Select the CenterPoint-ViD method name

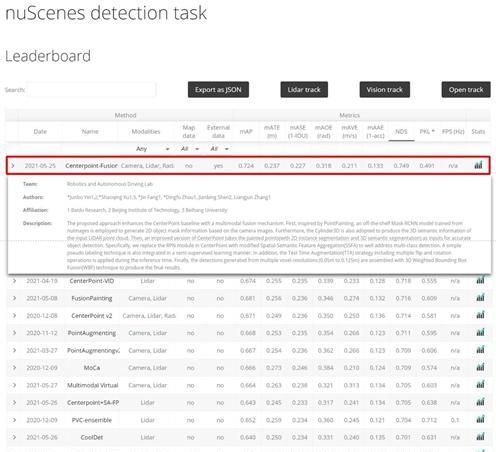point(92,281)
